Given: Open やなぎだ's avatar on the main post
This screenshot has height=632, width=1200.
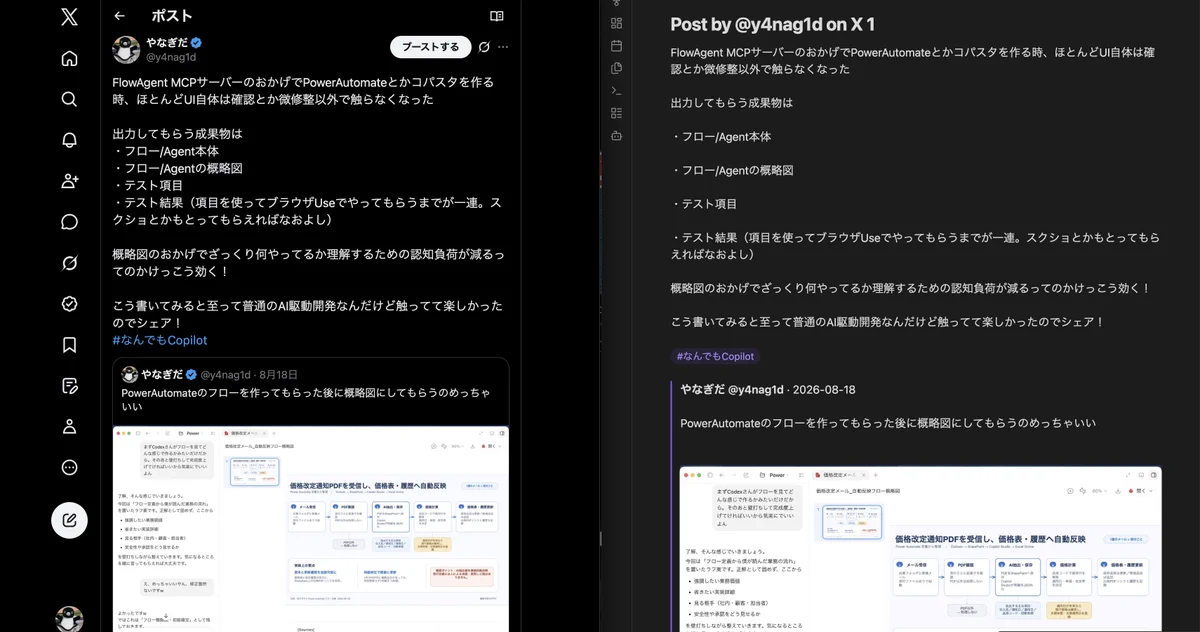Looking at the screenshot, I should click(126, 50).
